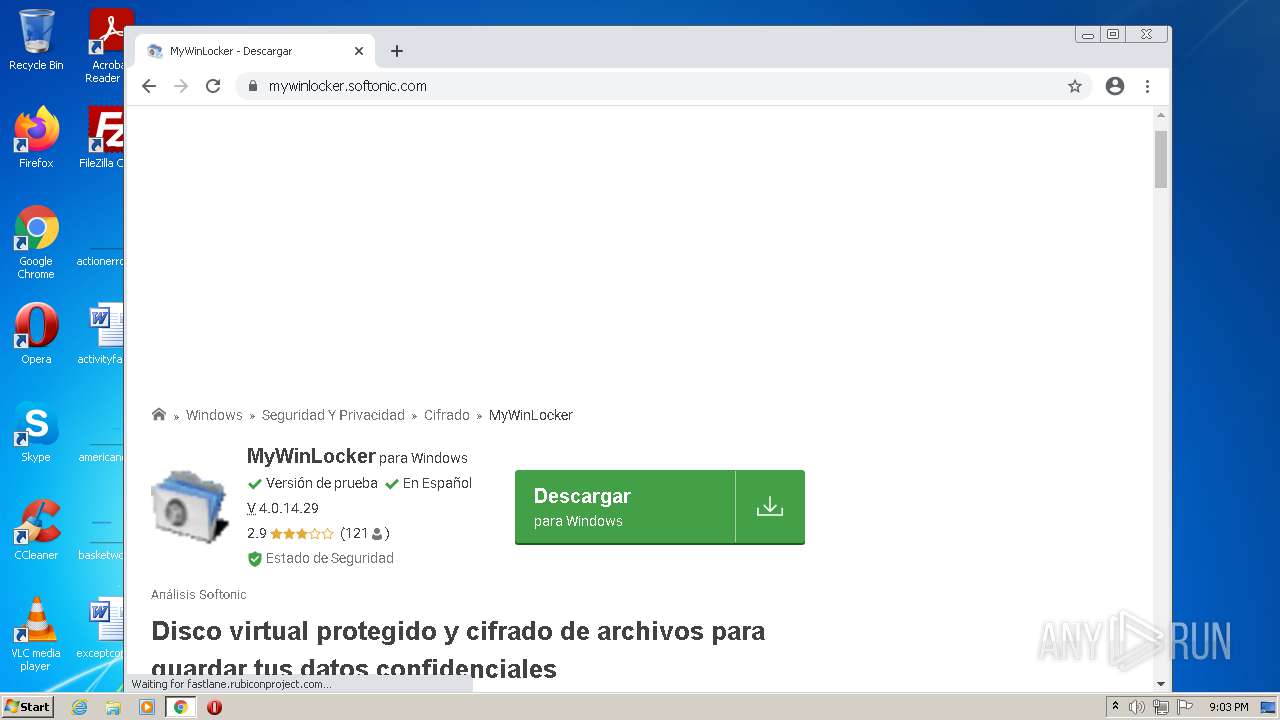
Task: Click the volume speaker tray icon
Action: point(1137,707)
